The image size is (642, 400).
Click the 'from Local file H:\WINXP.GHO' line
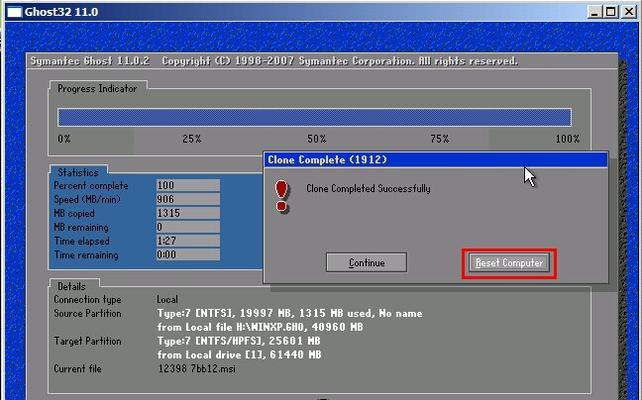260,328
